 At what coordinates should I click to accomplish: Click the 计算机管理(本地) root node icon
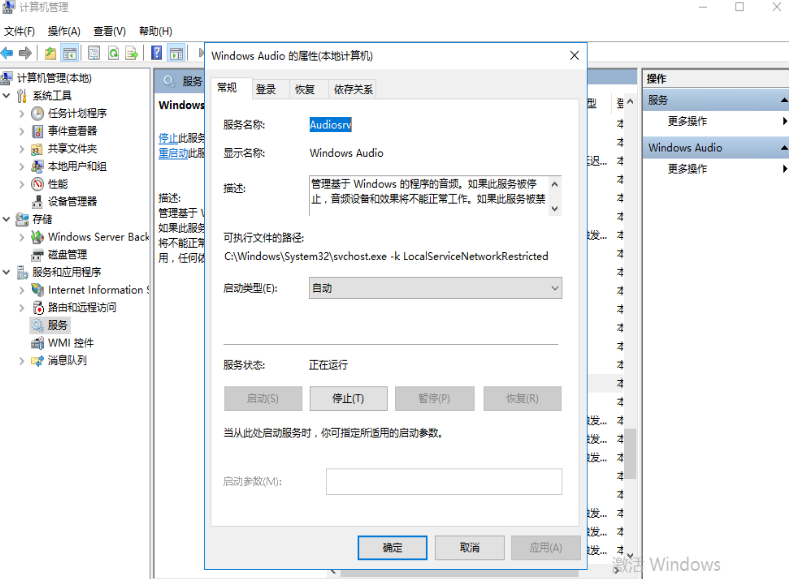point(7,78)
